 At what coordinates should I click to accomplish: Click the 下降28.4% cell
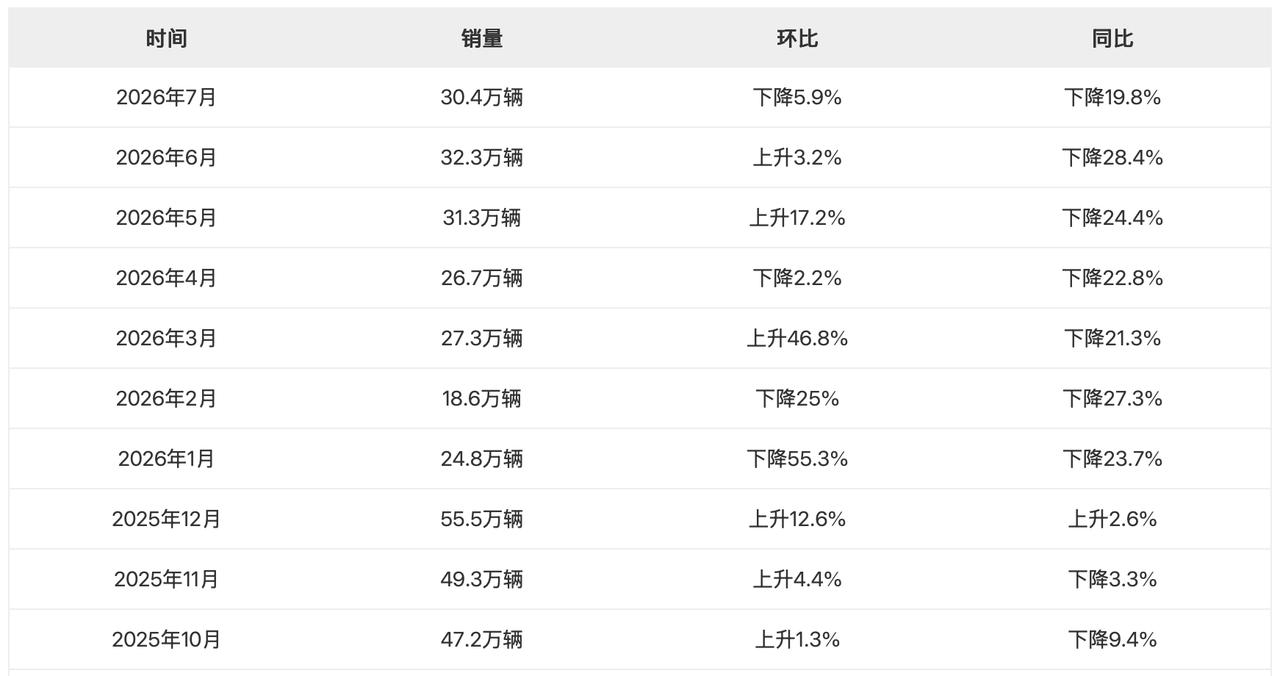(1112, 158)
